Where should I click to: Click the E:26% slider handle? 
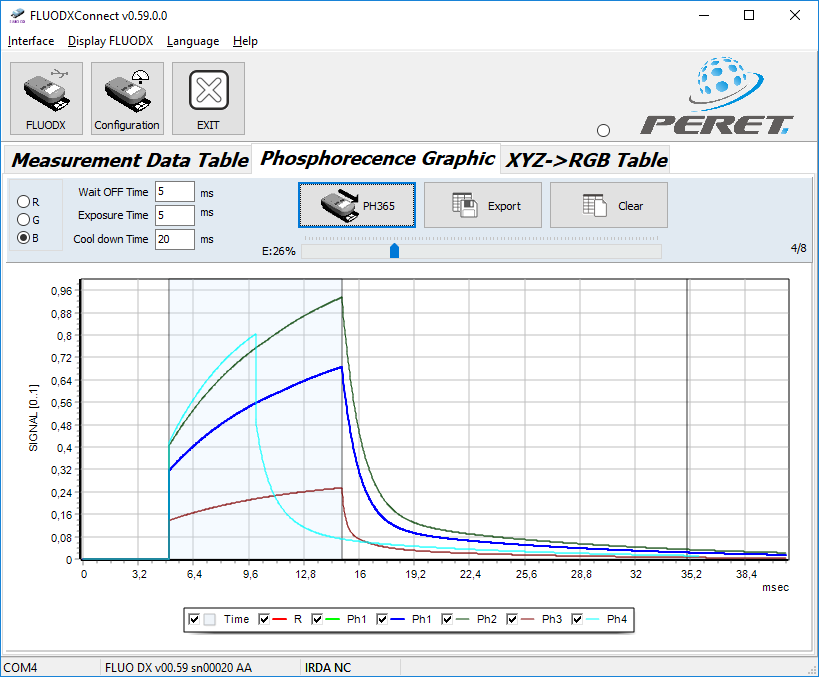pyautogui.click(x=394, y=251)
